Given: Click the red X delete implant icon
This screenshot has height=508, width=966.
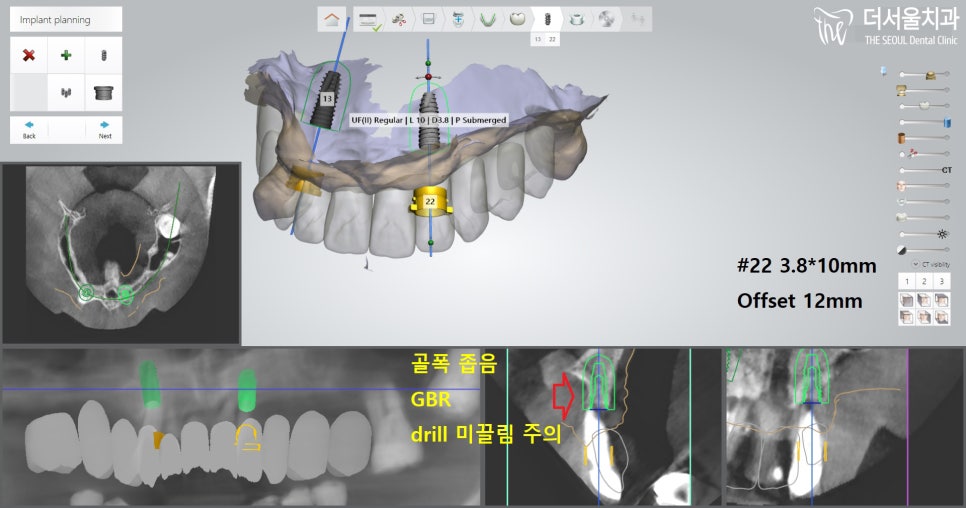Looking at the screenshot, I should [x=28, y=55].
